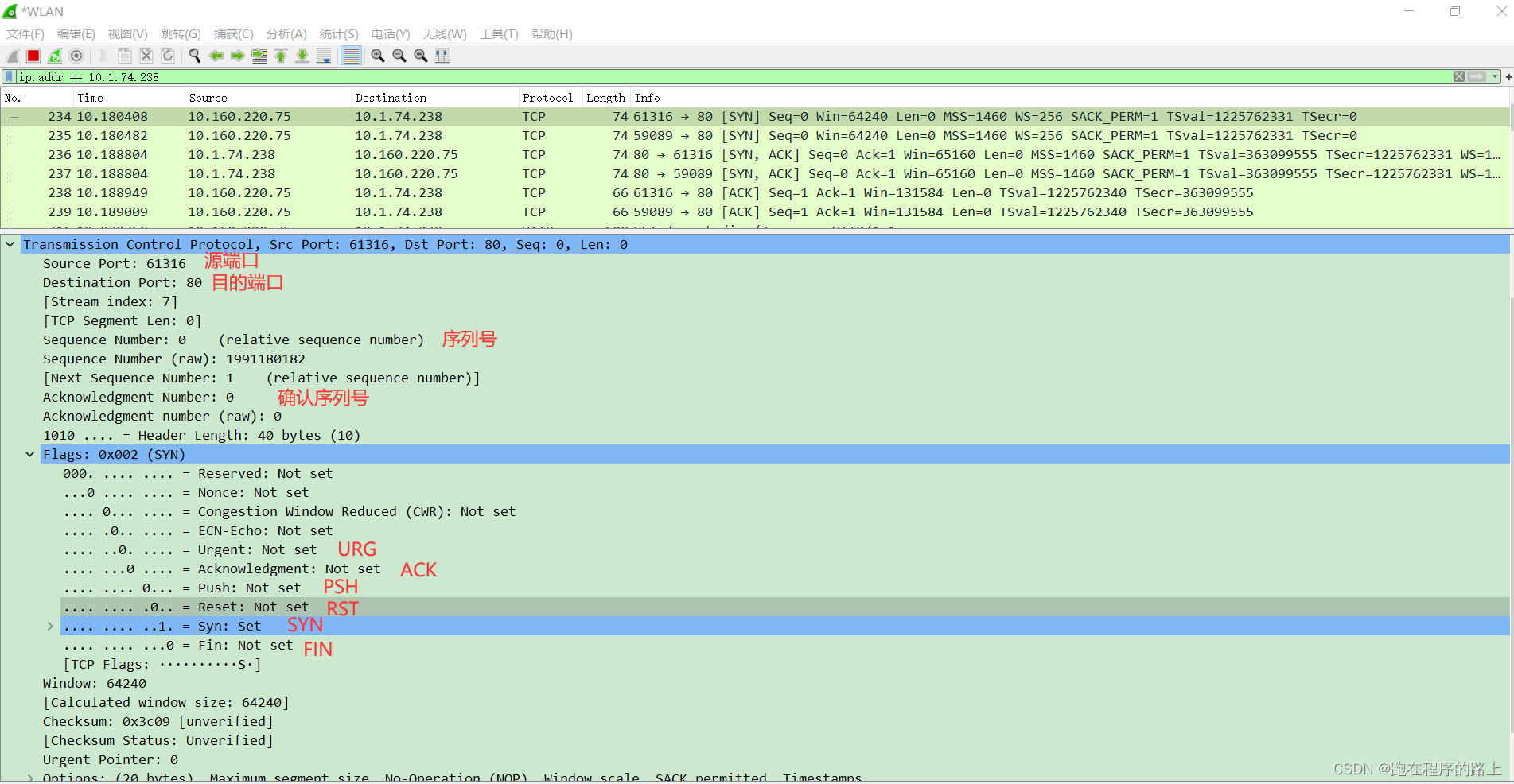
Task: Select Checksum: 0x3c09 field
Action: (158, 722)
